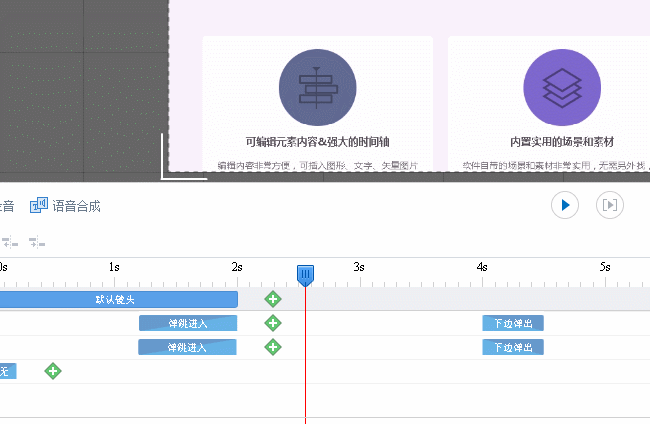Image resolution: width=650 pixels, height=424 pixels.
Task: Add animation after the second 弹跳进入 block
Action: [273, 347]
